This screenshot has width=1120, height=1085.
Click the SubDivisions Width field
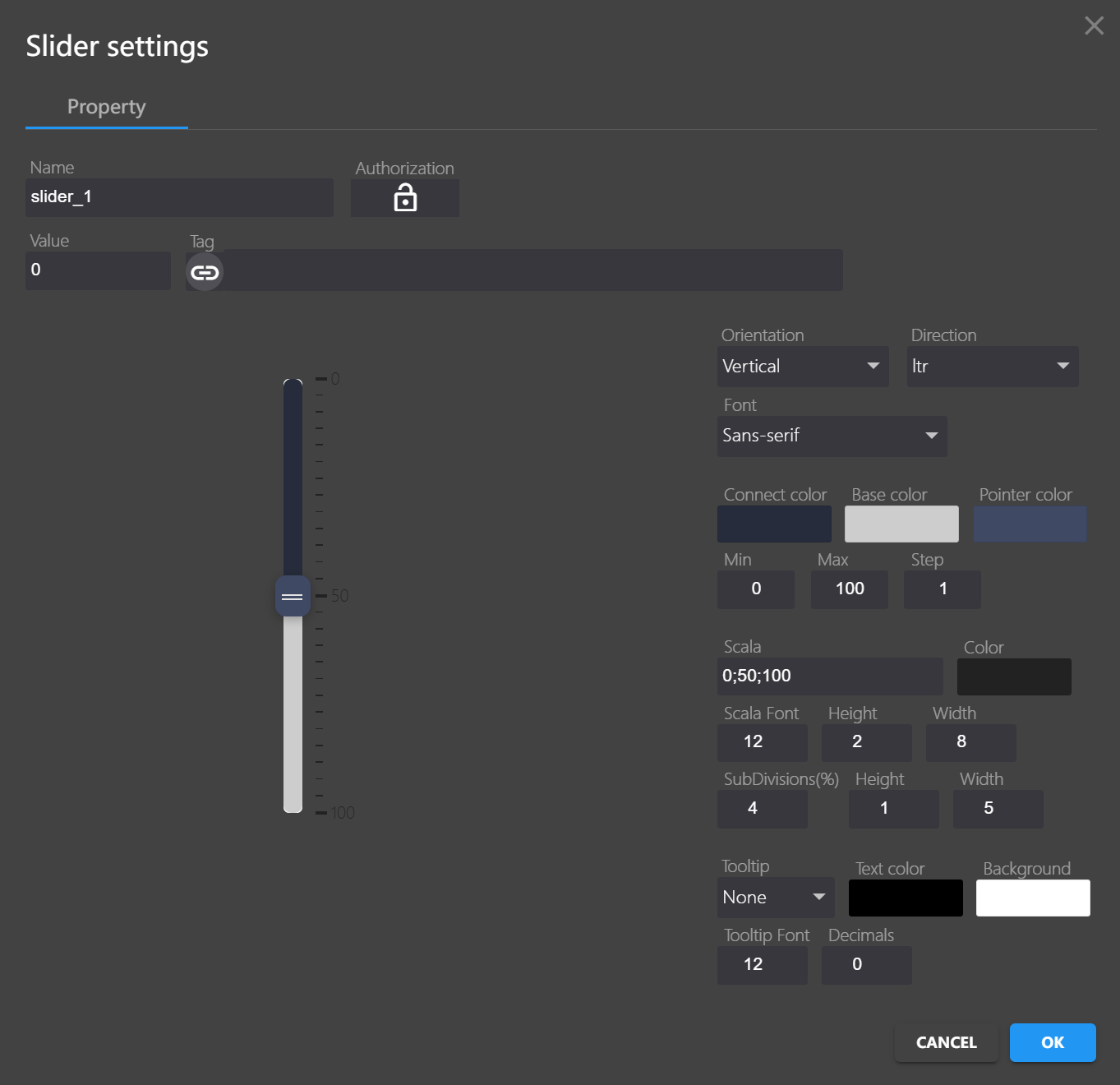(x=998, y=809)
